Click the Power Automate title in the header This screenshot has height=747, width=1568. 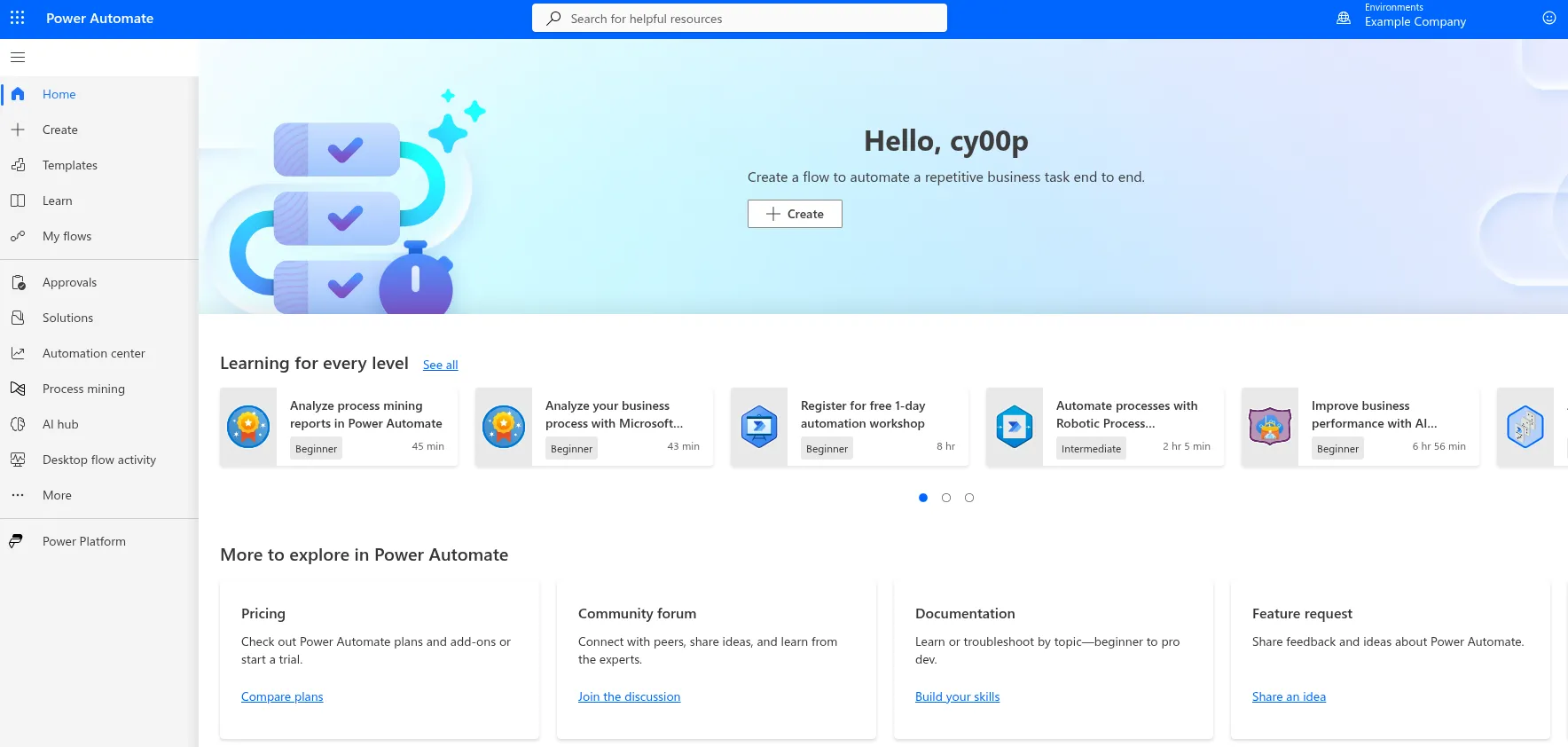click(100, 18)
